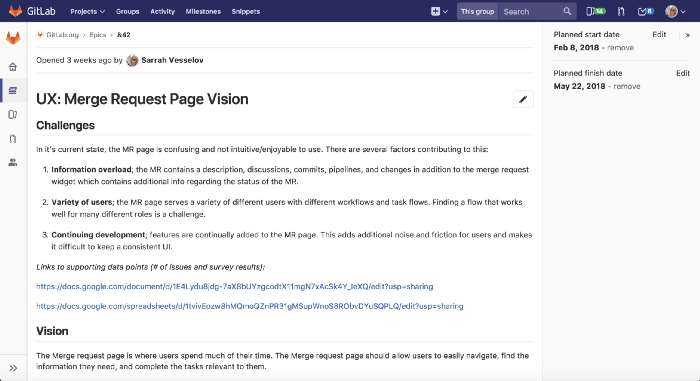Click the group avatar in sidebar
Screen dimensions: 700x381
(13, 38)
